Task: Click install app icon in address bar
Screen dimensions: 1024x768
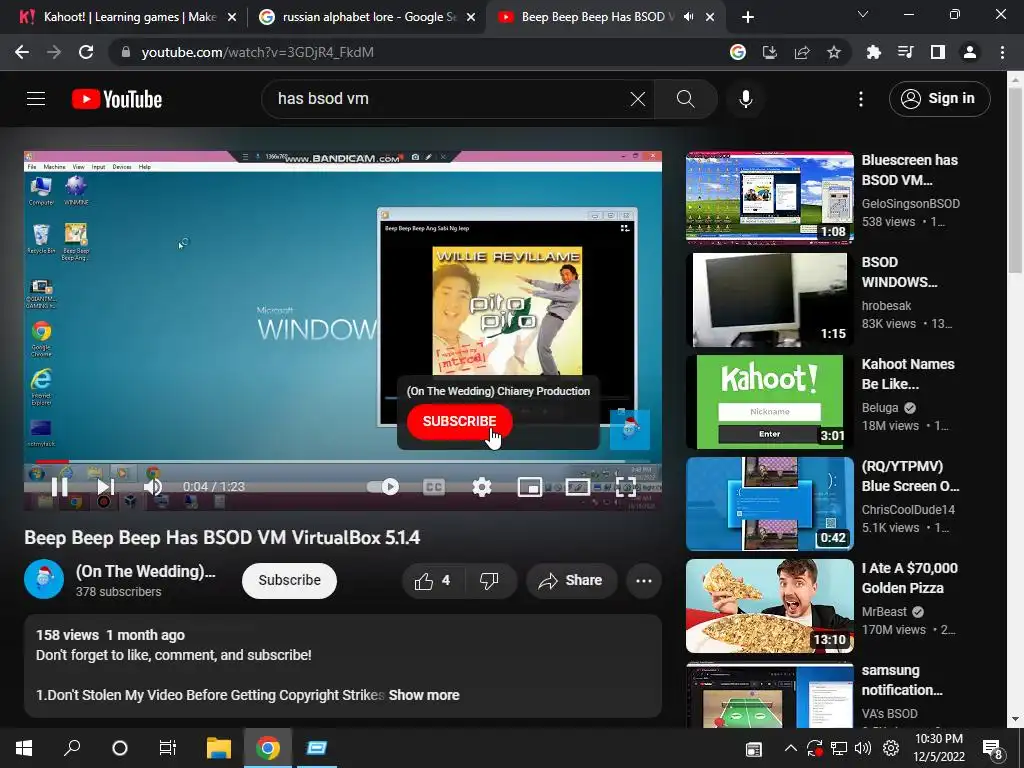Action: click(770, 52)
